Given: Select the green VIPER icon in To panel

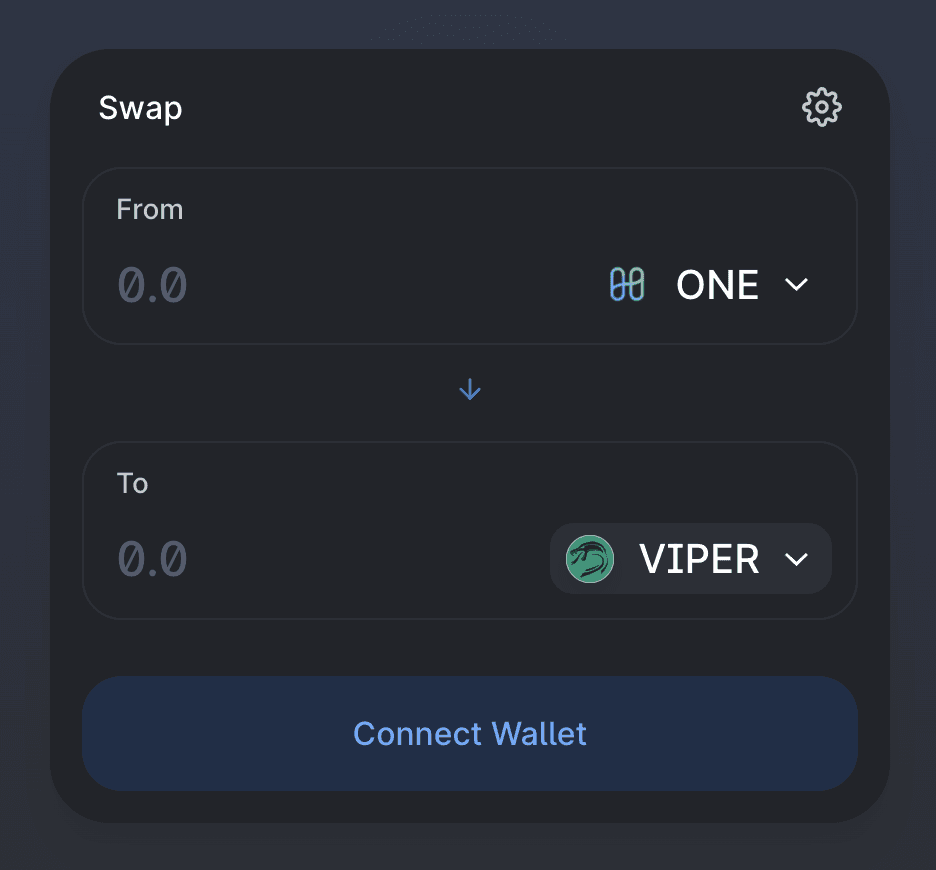Looking at the screenshot, I should click(590, 559).
